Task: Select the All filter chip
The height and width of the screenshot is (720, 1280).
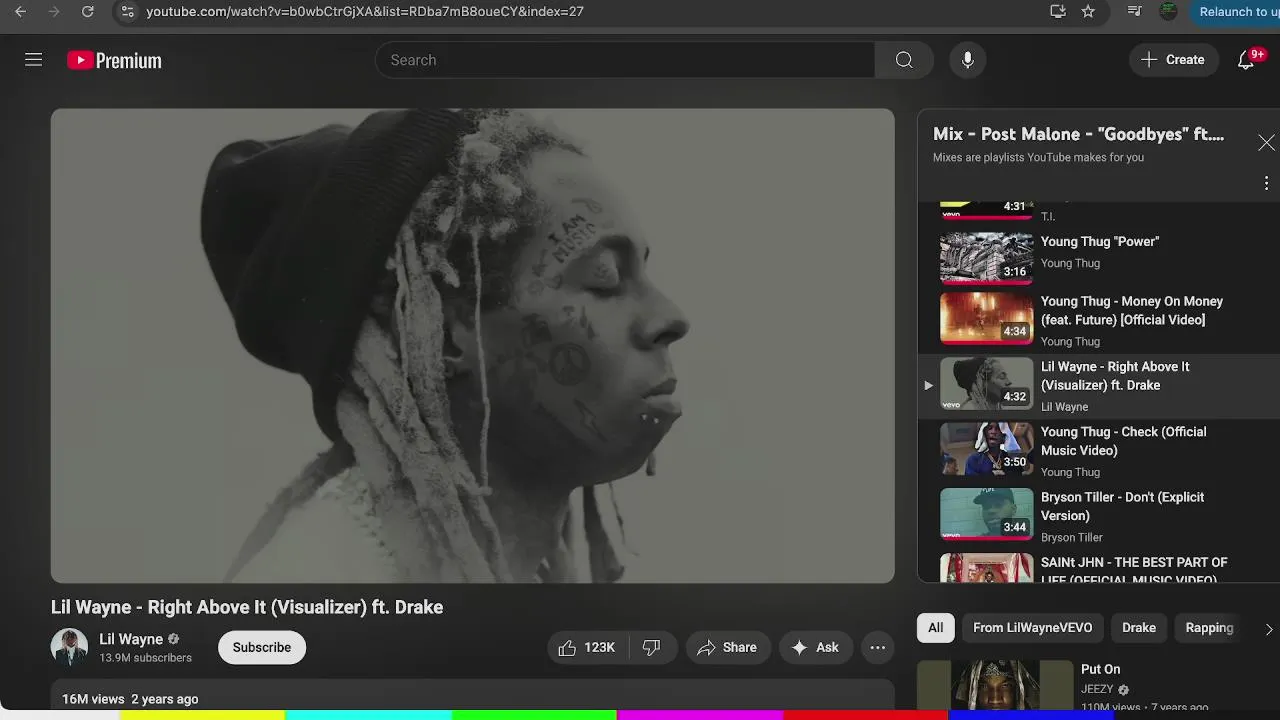Action: pos(935,628)
